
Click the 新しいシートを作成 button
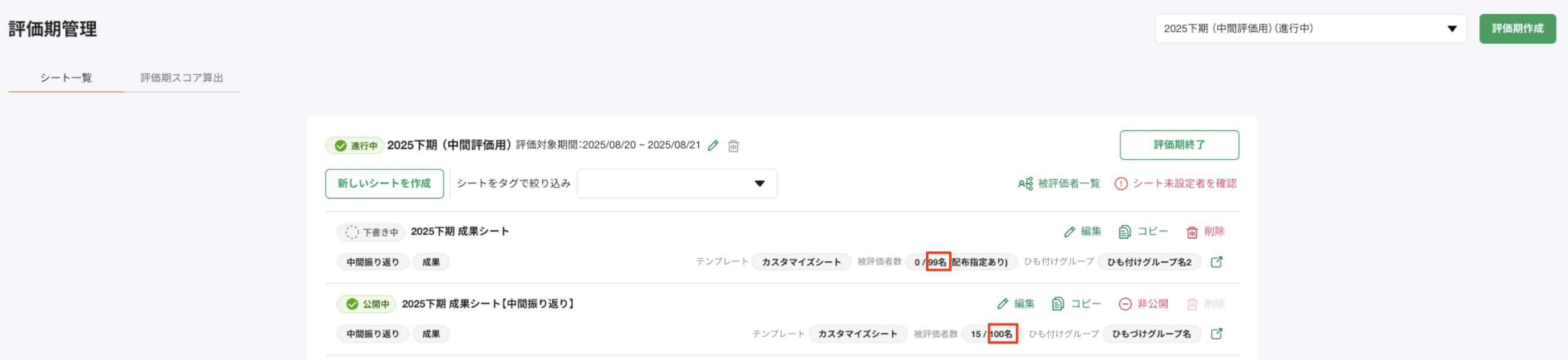384,184
